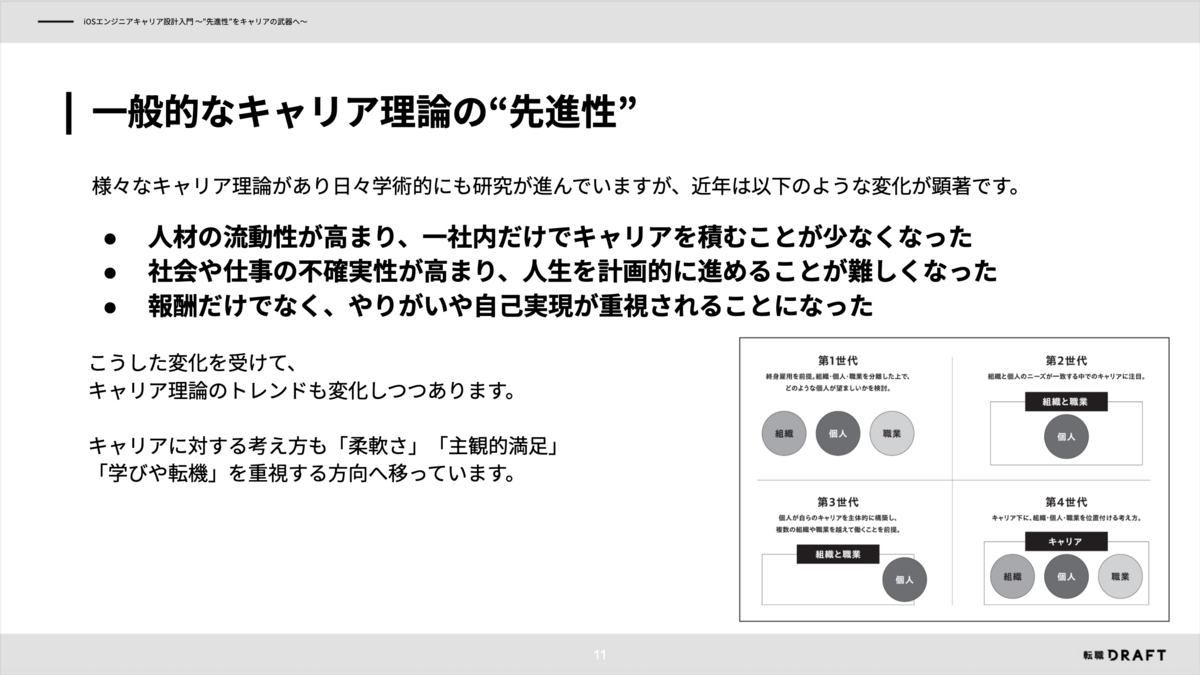Click the 職業 circle under 第1世代

point(892,433)
